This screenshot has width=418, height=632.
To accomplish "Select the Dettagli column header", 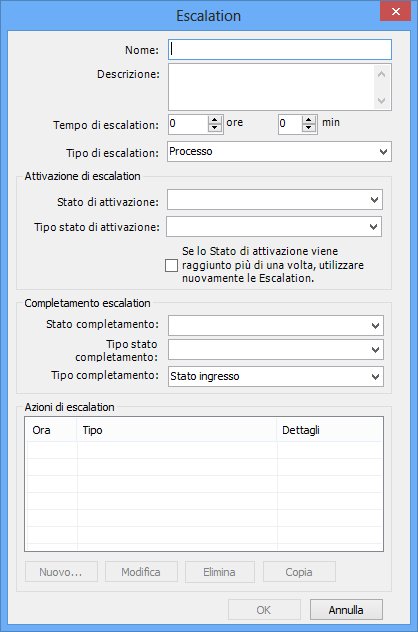I will (x=329, y=430).
